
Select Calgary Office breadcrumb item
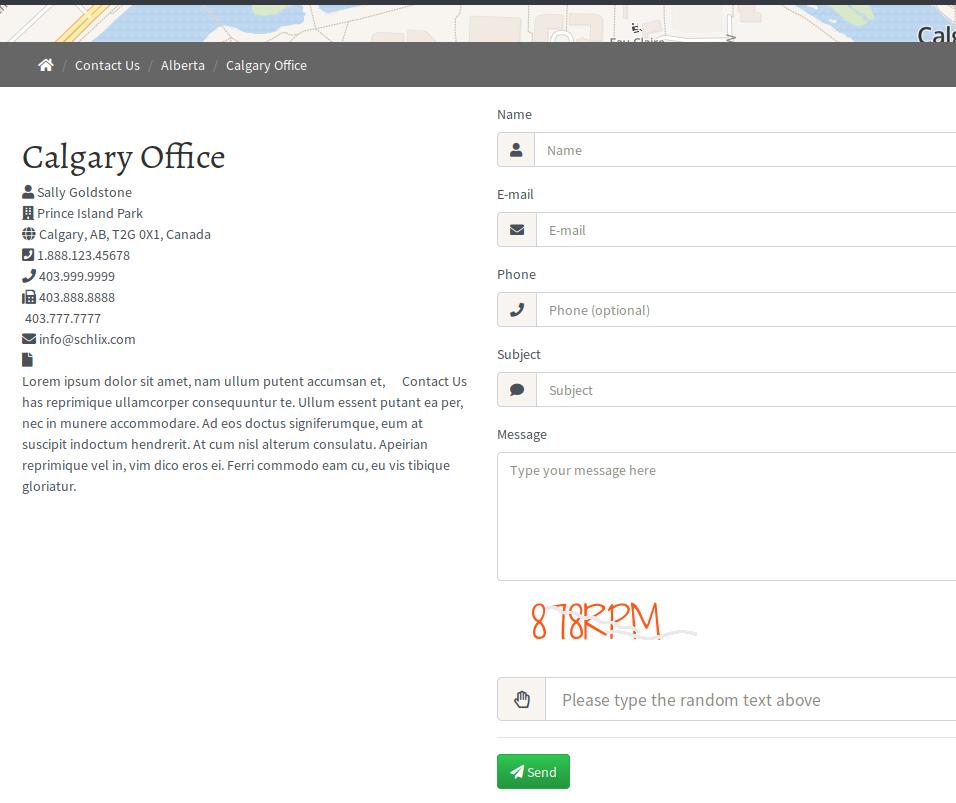tap(266, 65)
